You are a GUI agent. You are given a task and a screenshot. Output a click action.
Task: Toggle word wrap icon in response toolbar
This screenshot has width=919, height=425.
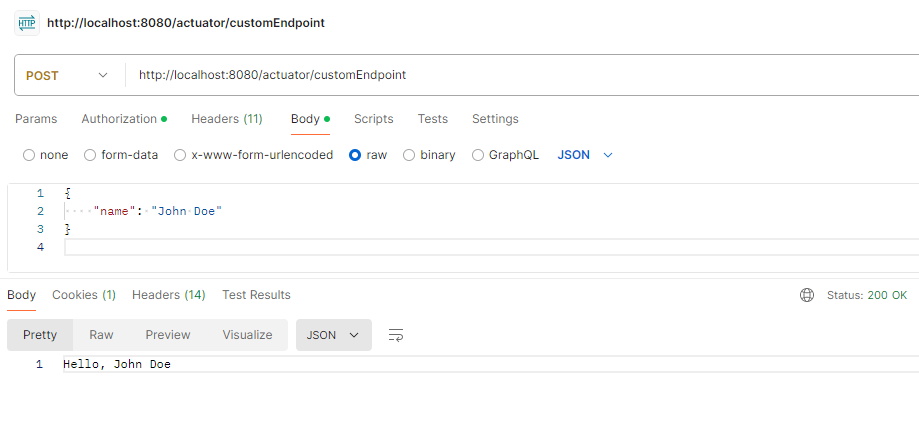pyautogui.click(x=396, y=335)
